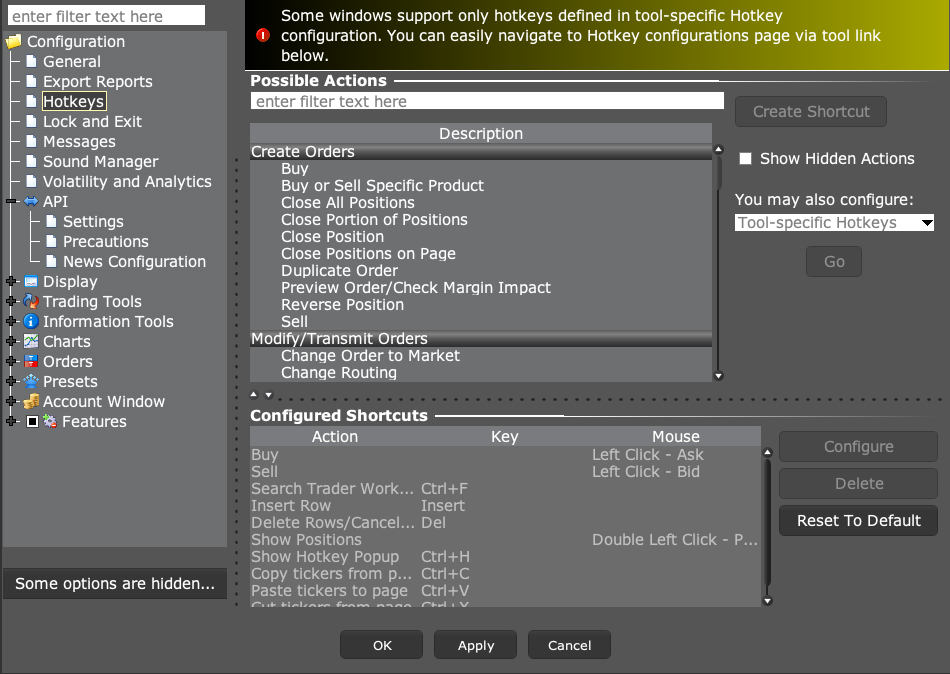Select Hotkeys in the configuration tree

(74, 101)
